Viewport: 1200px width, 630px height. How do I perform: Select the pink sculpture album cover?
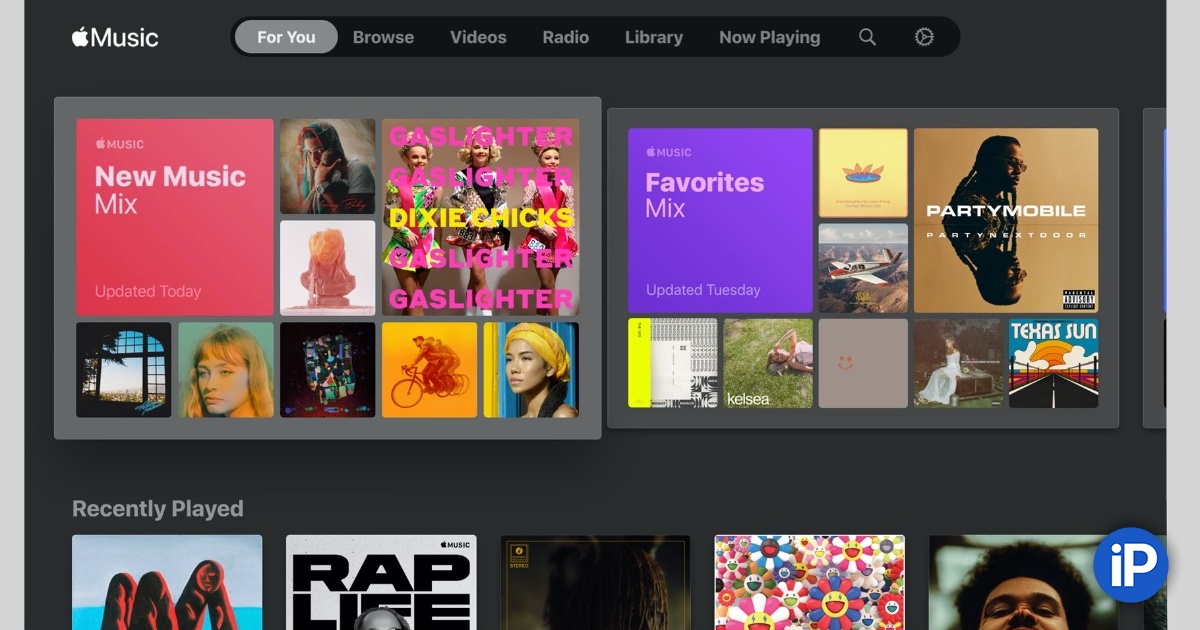[x=327, y=268]
